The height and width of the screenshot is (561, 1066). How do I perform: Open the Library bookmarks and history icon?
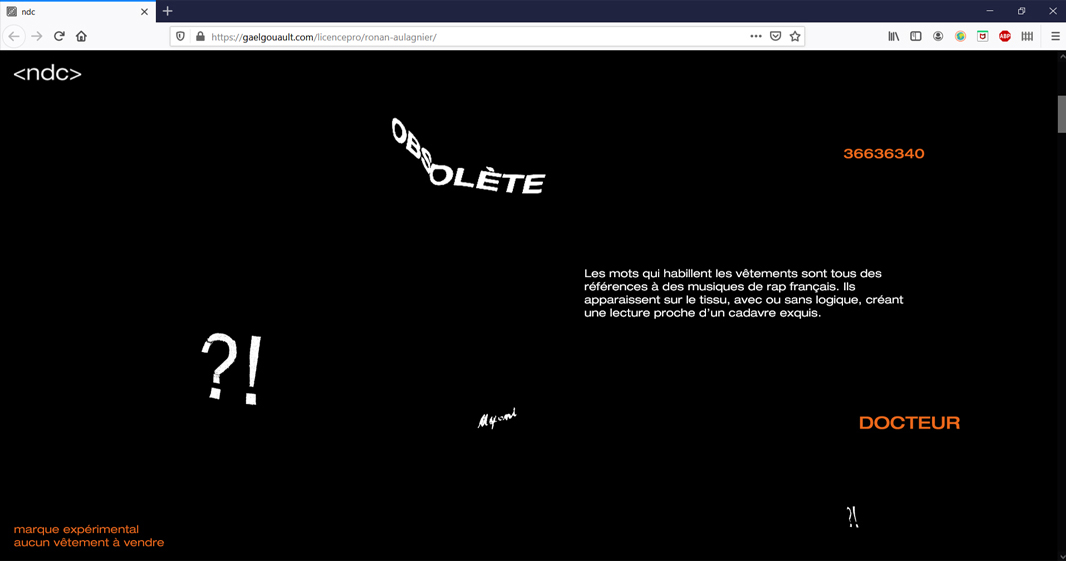click(893, 37)
